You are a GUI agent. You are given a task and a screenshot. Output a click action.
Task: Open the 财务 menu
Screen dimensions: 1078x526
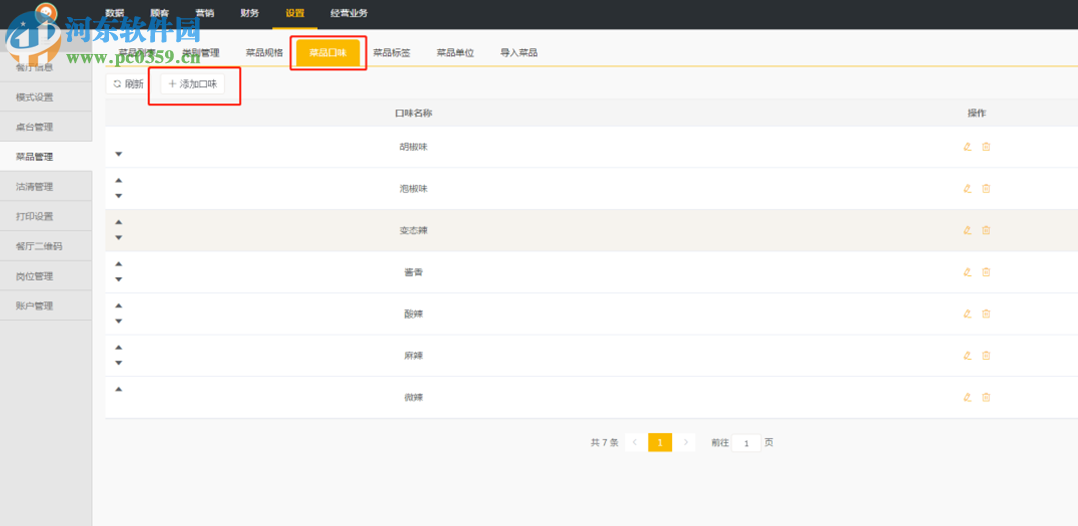click(x=250, y=13)
